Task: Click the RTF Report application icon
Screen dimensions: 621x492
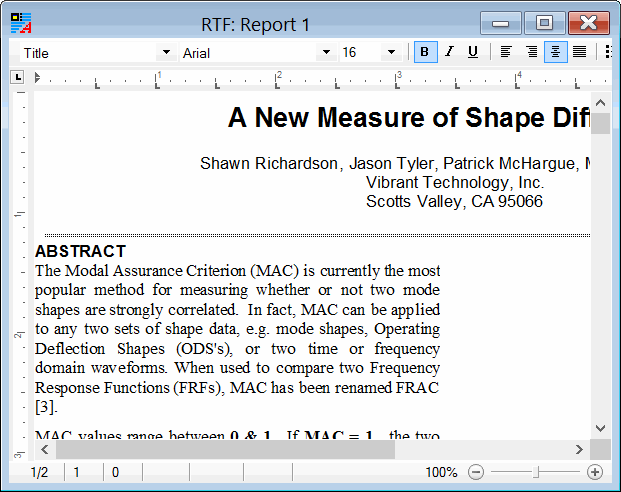Action: click(21, 23)
